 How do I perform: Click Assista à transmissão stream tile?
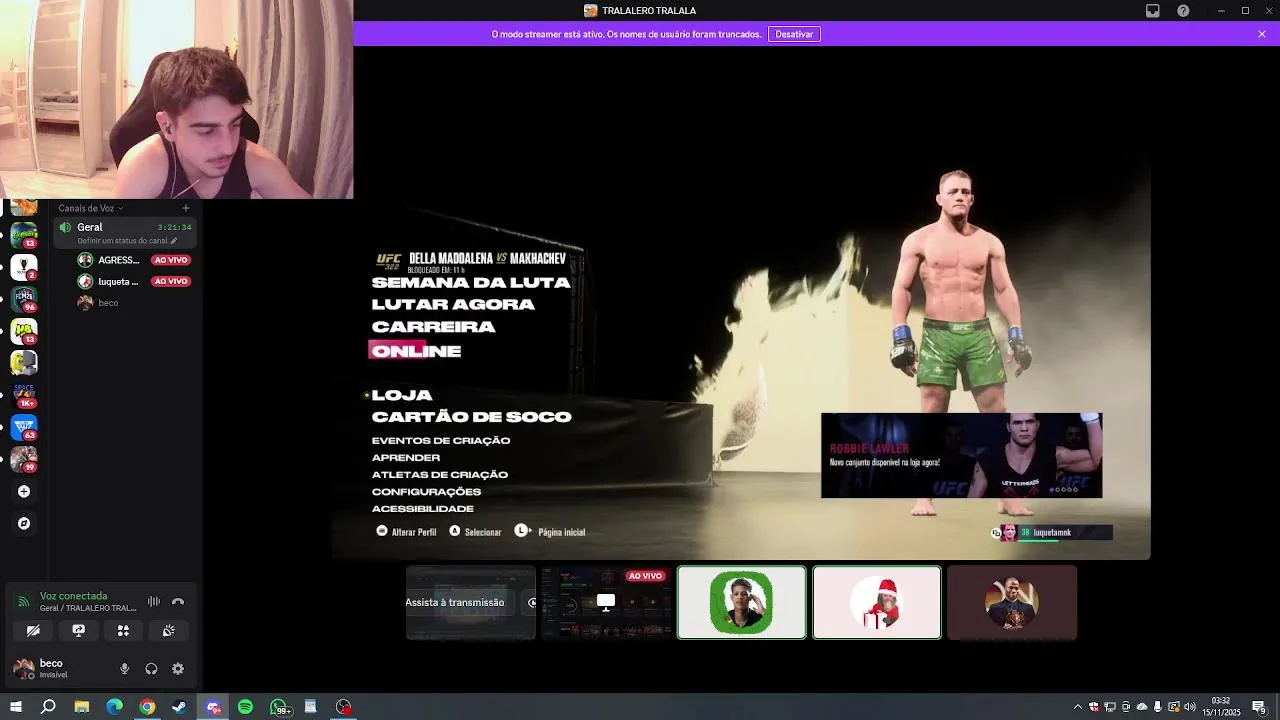[471, 603]
